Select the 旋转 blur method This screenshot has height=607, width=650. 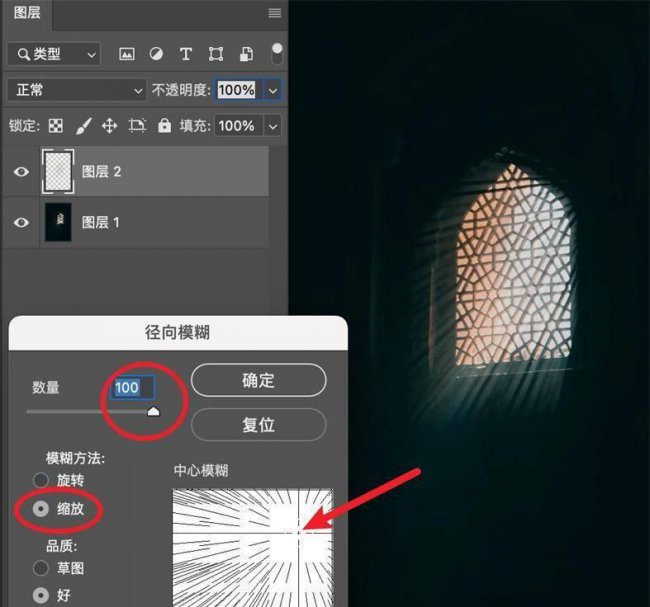pos(41,480)
